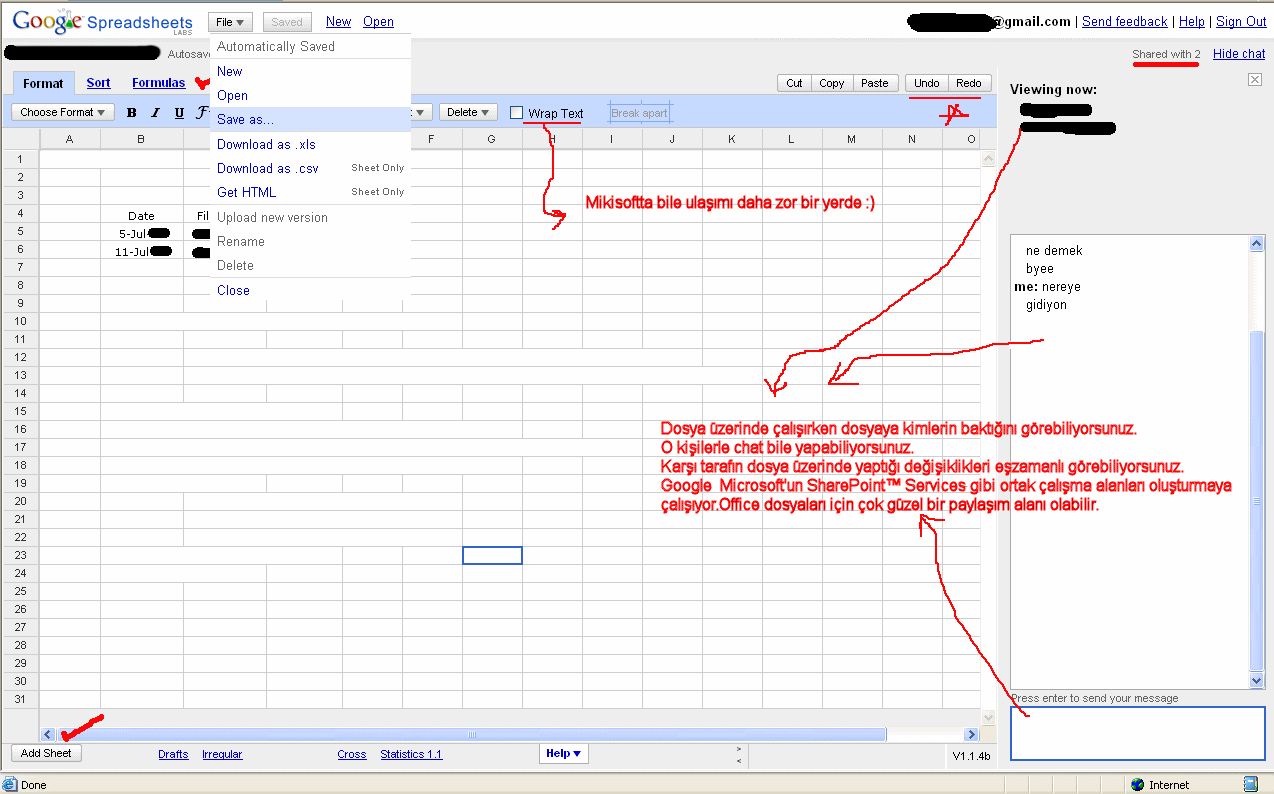Open the Help link at the top right
Image resolution: width=1274 pixels, height=794 pixels.
click(1192, 22)
